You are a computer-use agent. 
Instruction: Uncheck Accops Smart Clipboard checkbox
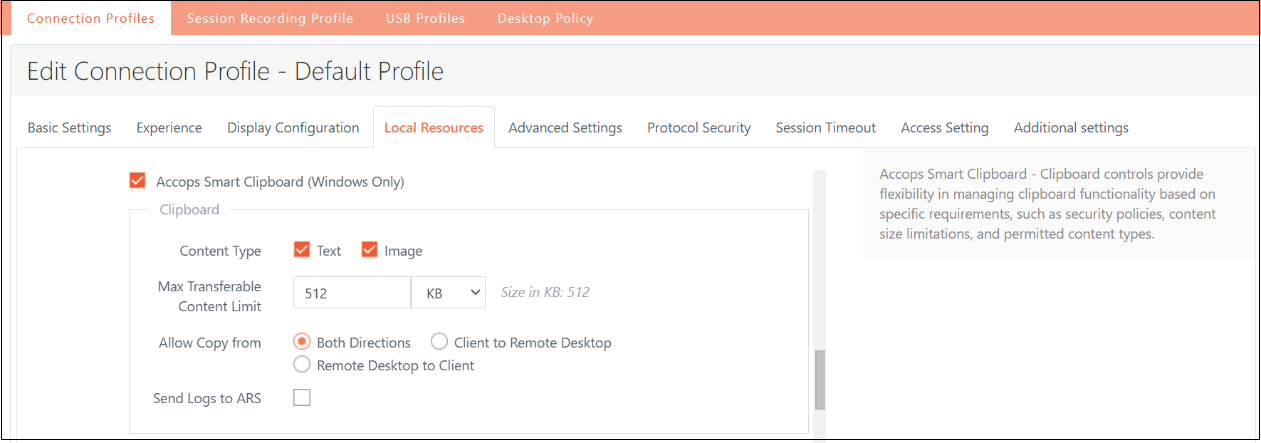point(138,181)
